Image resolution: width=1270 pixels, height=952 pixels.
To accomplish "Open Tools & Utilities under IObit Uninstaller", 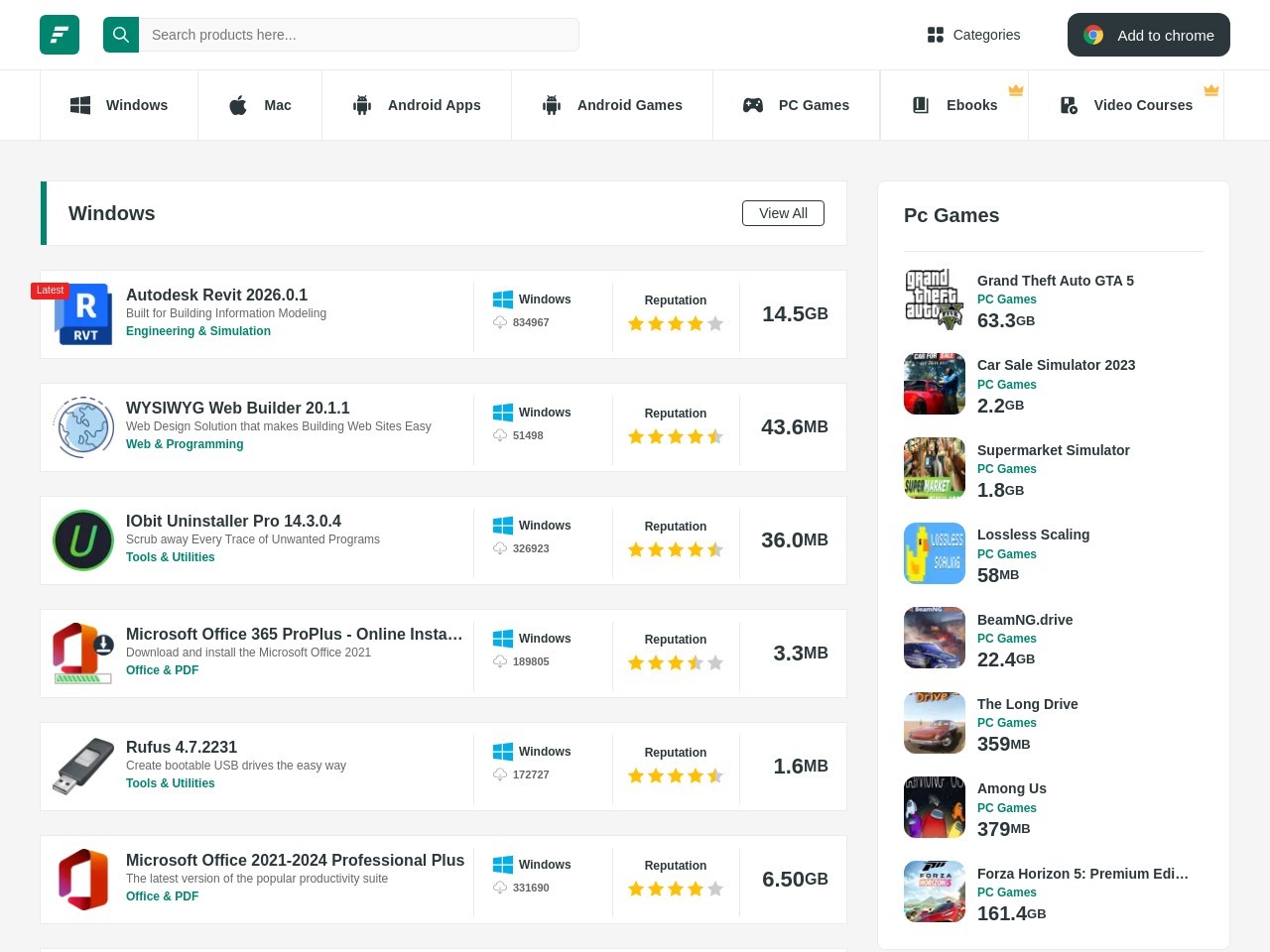I will 171,557.
